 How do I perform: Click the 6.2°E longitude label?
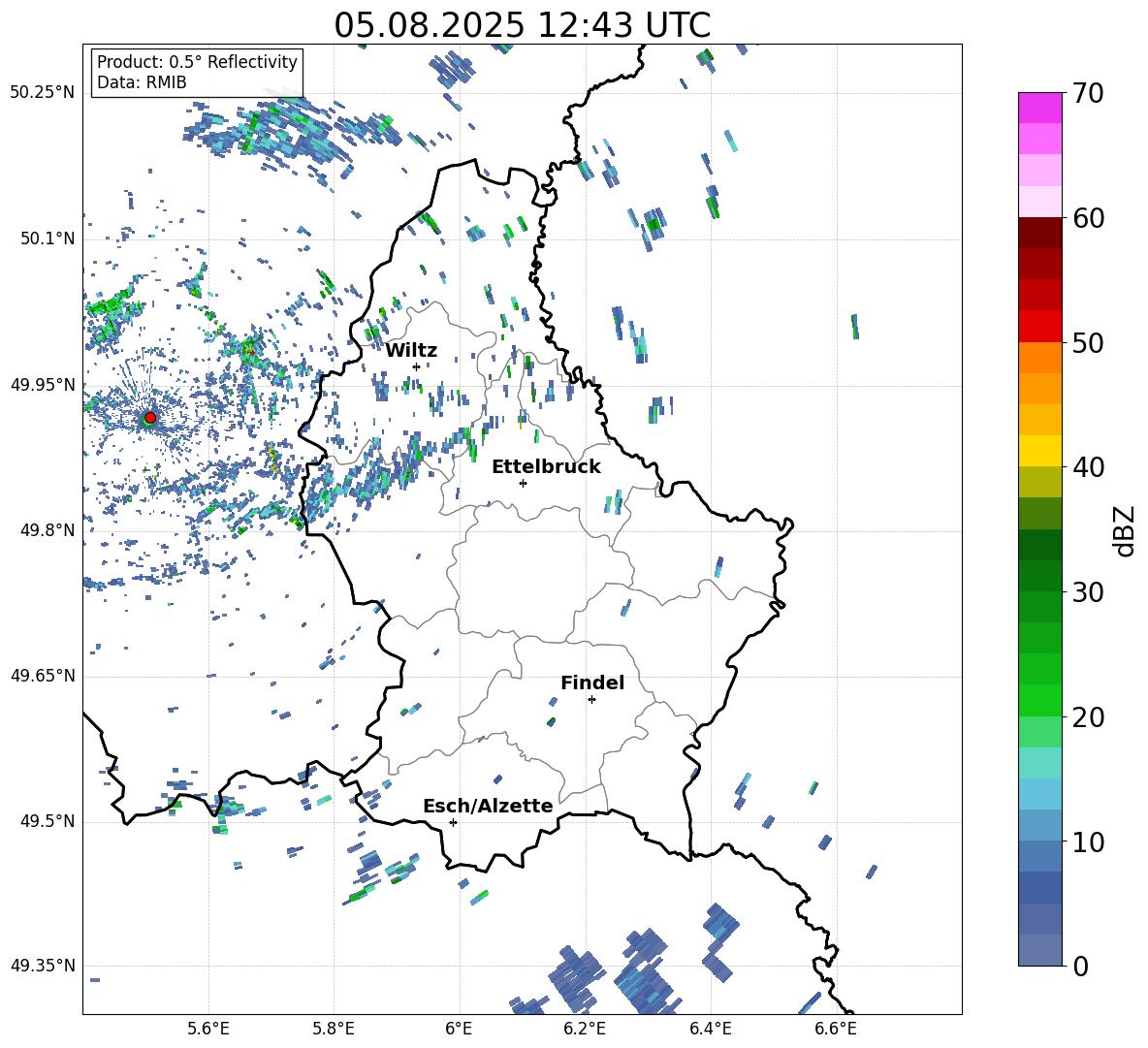tap(585, 1030)
